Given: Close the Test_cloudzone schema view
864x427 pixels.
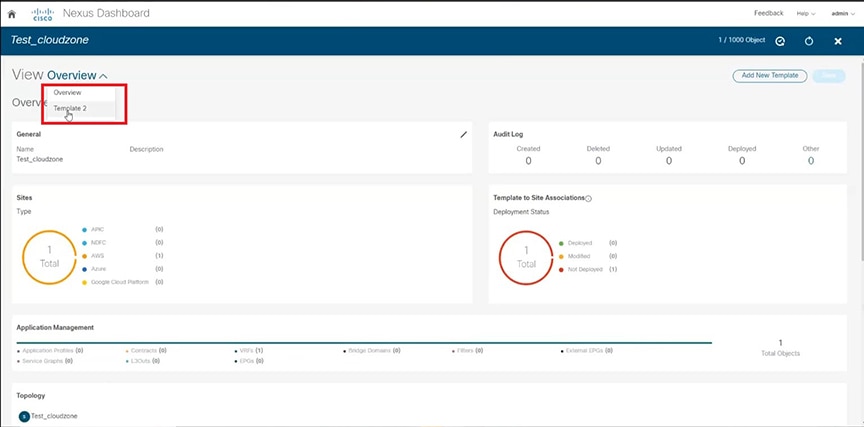Looking at the screenshot, I should tap(838, 41).
